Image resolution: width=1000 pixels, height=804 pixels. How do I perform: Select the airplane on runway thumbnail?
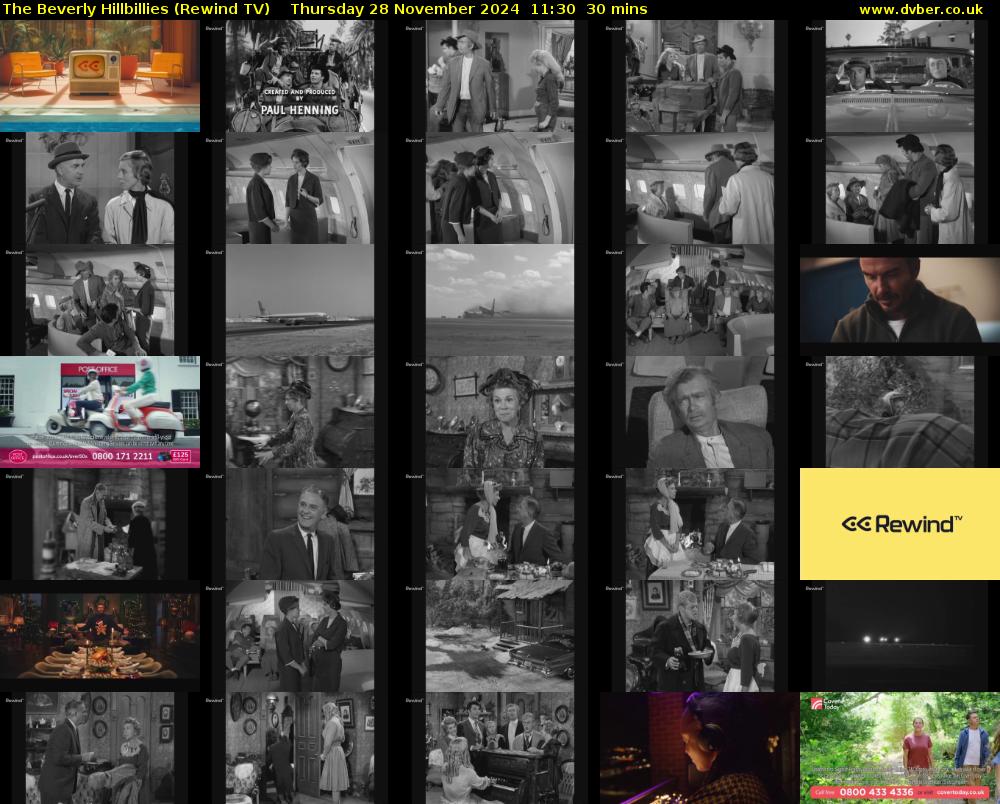click(300, 300)
